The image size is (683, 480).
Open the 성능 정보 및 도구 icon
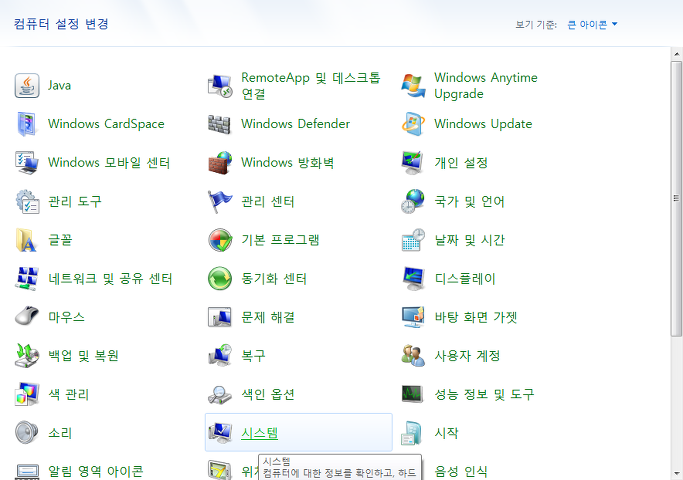click(413, 394)
